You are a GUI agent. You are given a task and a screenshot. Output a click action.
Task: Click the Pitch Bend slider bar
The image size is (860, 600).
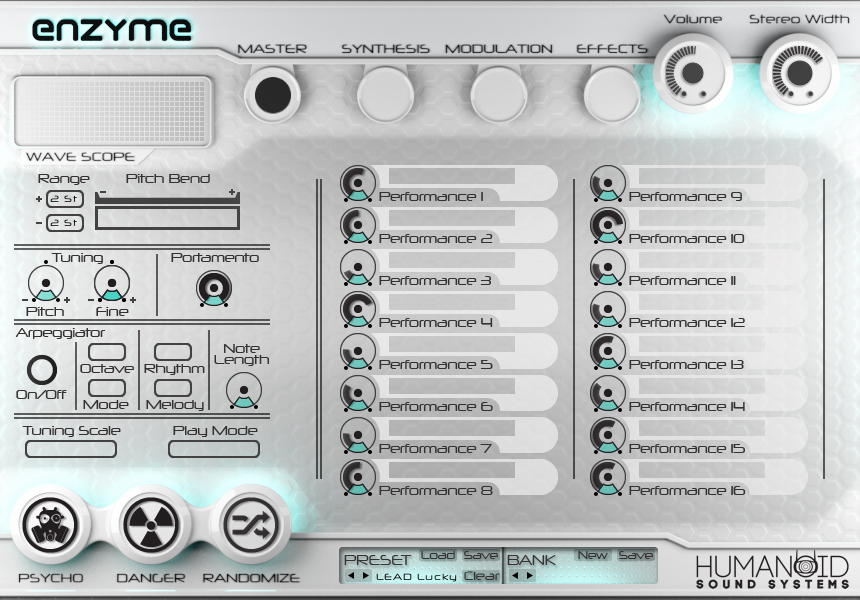point(167,218)
